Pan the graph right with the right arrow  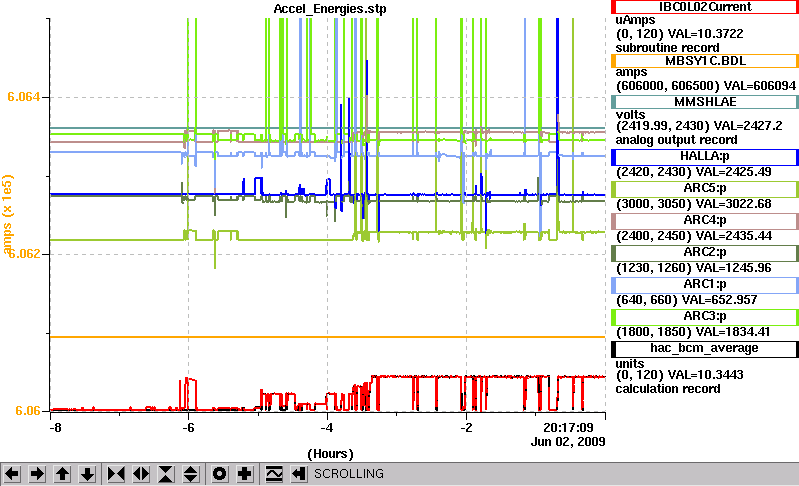click(37, 474)
